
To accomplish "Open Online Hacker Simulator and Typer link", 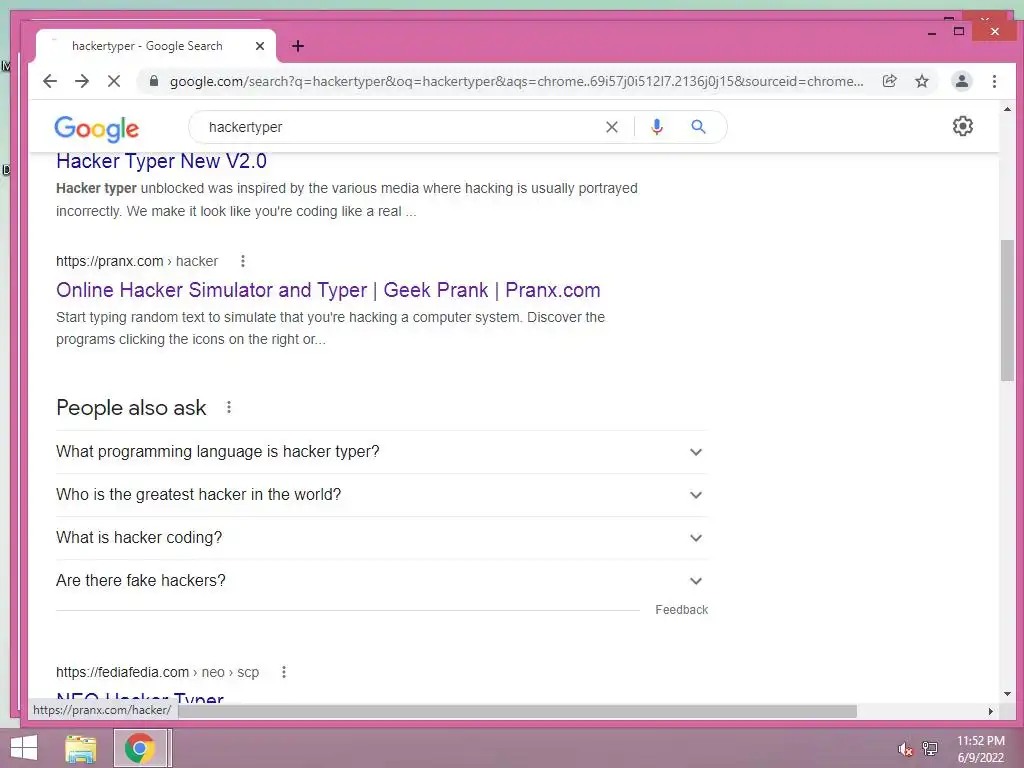I will pos(328,290).
